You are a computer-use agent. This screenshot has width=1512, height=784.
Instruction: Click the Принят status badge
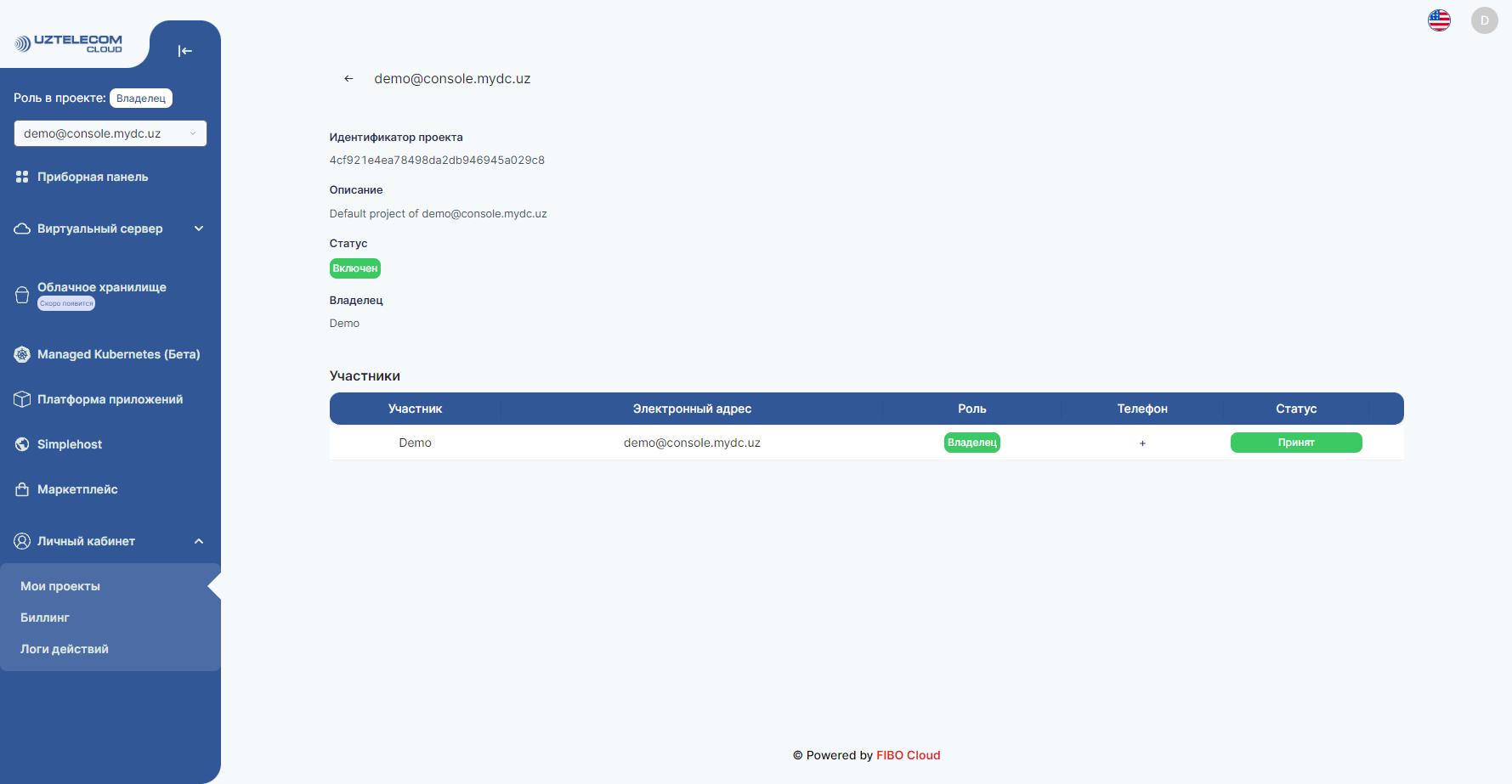1295,443
